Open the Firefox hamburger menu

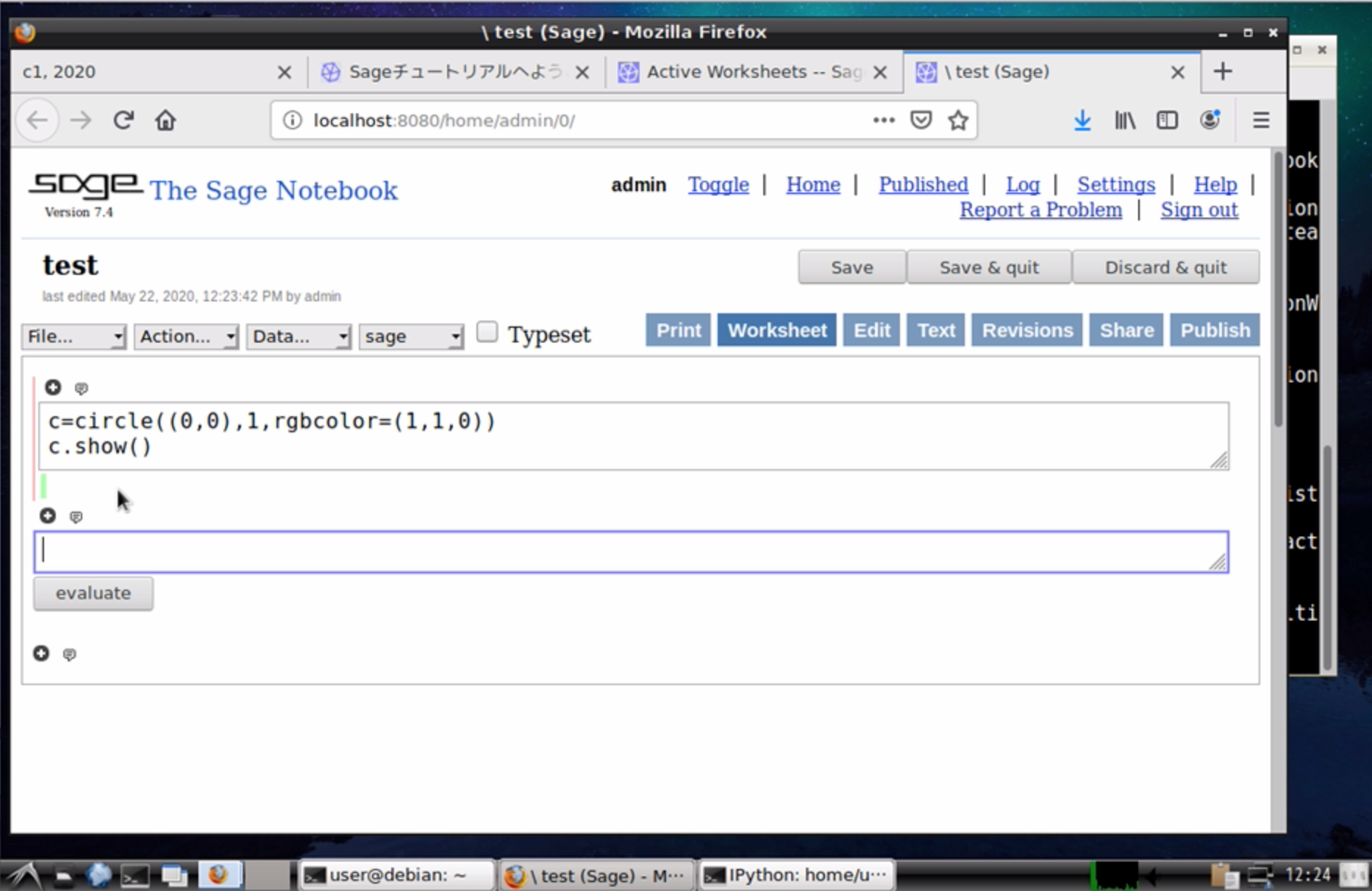1261,120
